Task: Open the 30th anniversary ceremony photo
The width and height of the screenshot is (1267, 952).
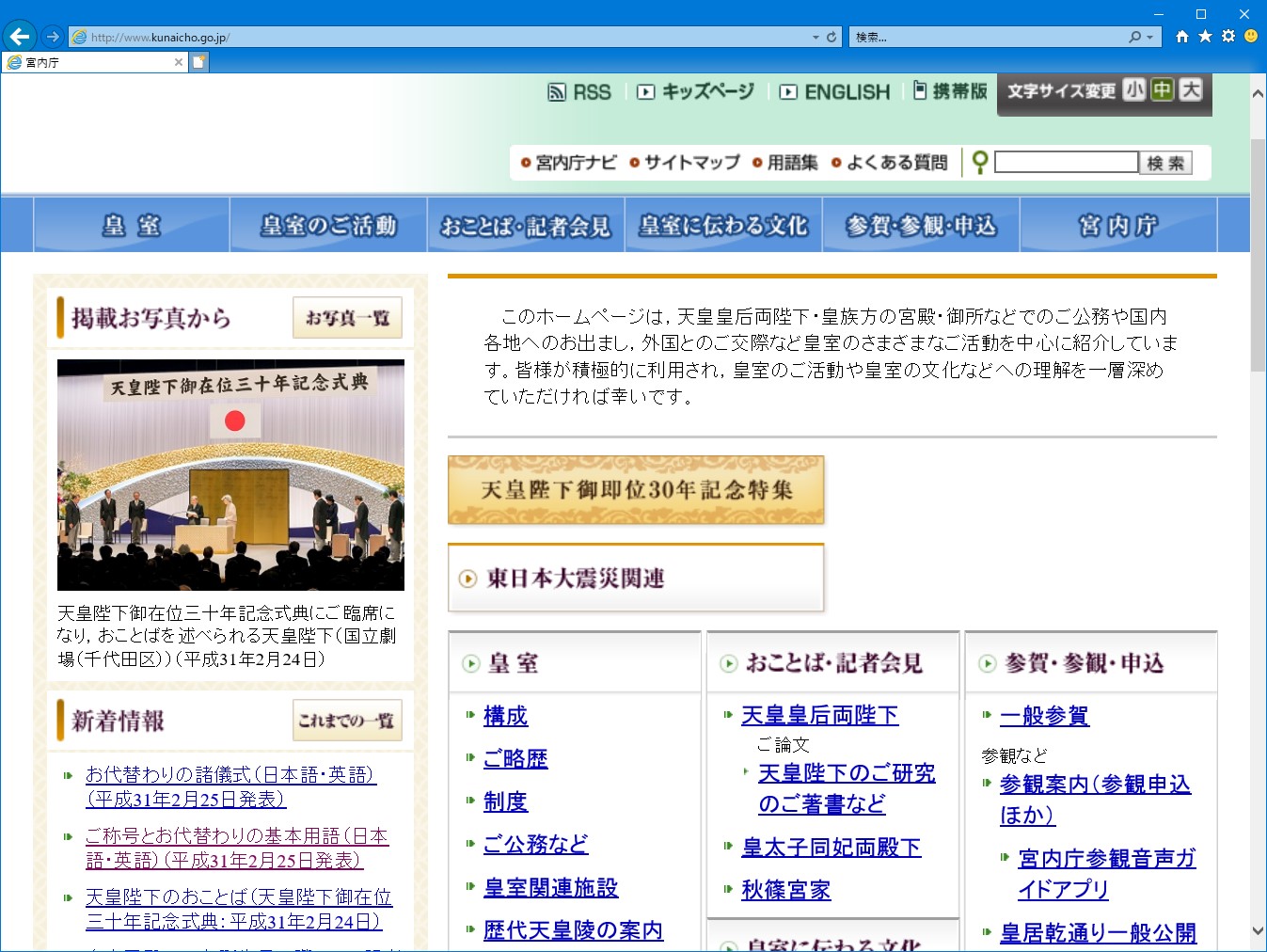Action: [230, 475]
